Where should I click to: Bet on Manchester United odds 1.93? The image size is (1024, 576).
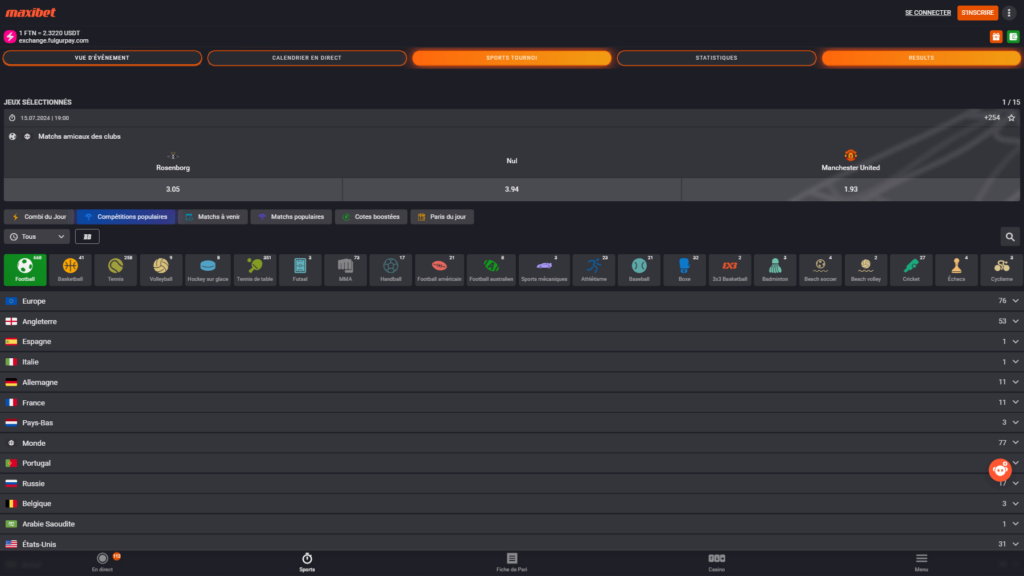click(850, 189)
